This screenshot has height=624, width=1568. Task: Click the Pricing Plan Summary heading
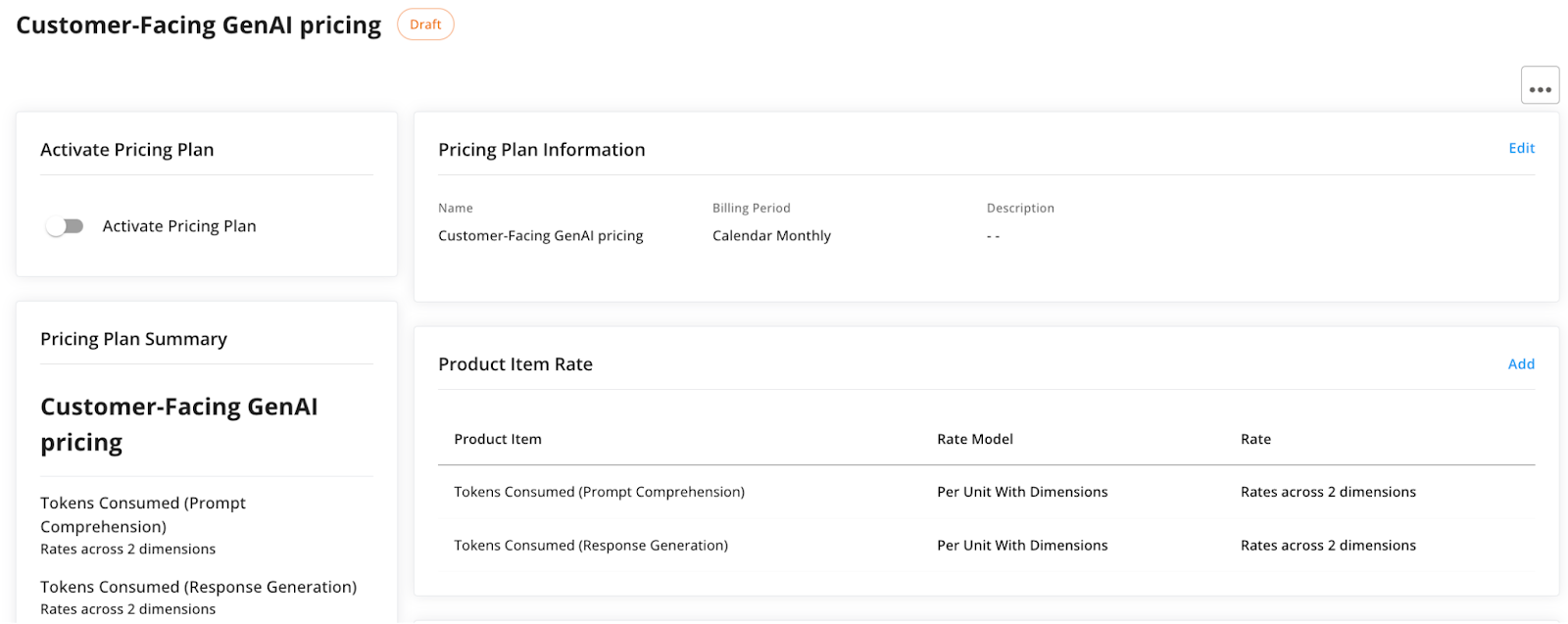(x=133, y=339)
